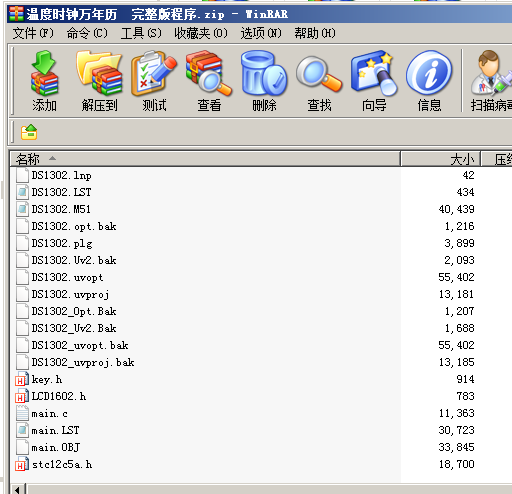Viewport: 512px width, 494px height.
Task: Open the 帮助(H) menu
Action: (315, 33)
